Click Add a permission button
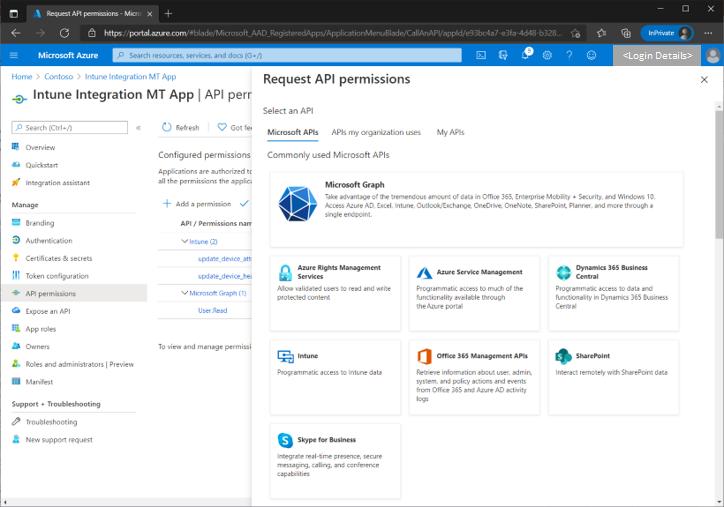724x507 pixels. pyautogui.click(x=197, y=204)
